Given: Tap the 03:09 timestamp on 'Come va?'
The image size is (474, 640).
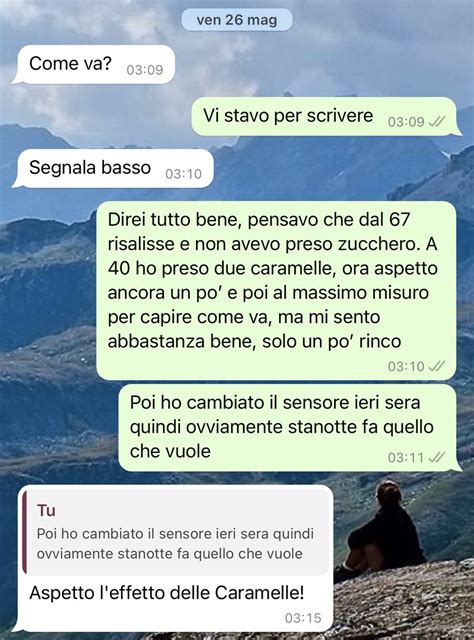Looking at the screenshot, I should coord(145,70).
